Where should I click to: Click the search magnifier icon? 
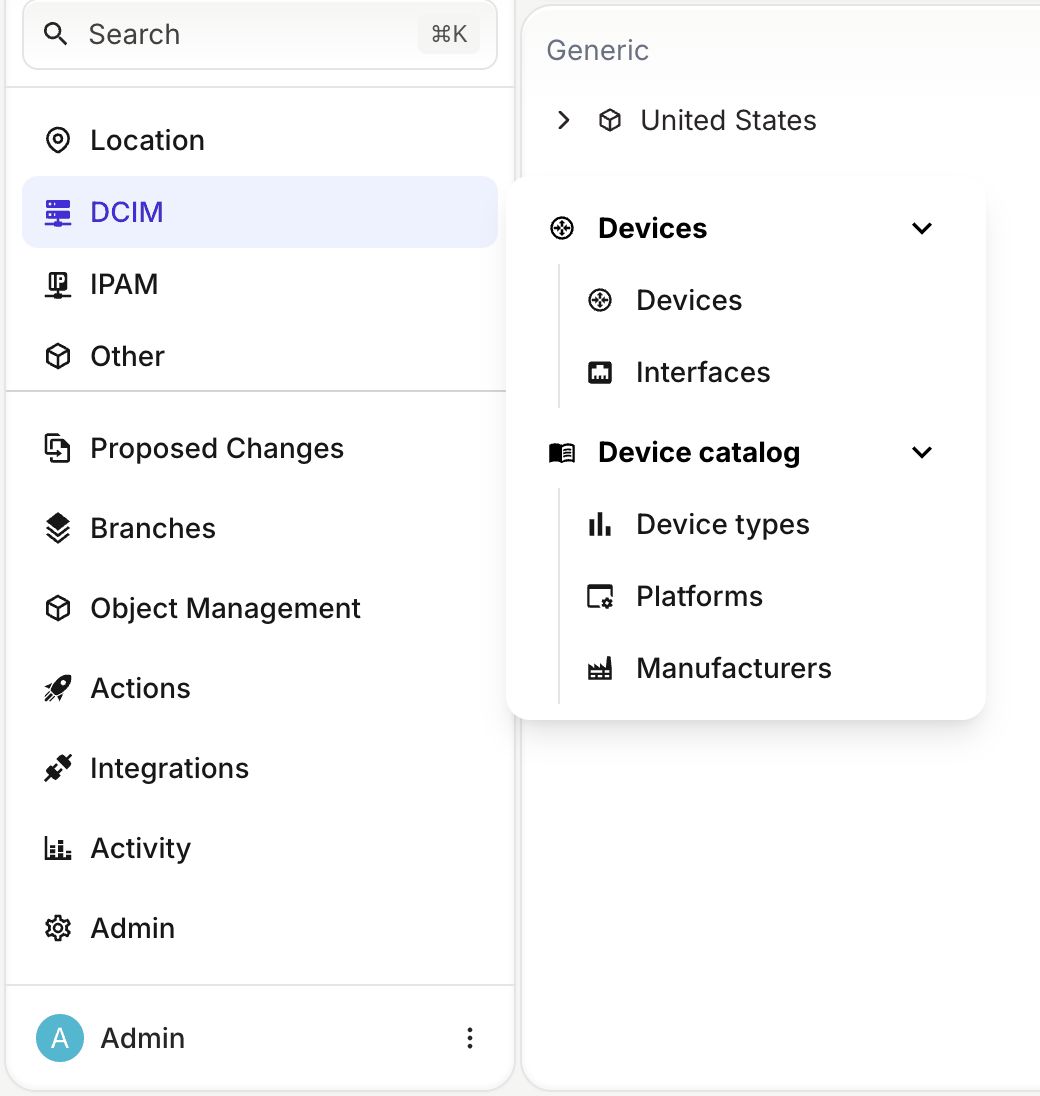55,34
